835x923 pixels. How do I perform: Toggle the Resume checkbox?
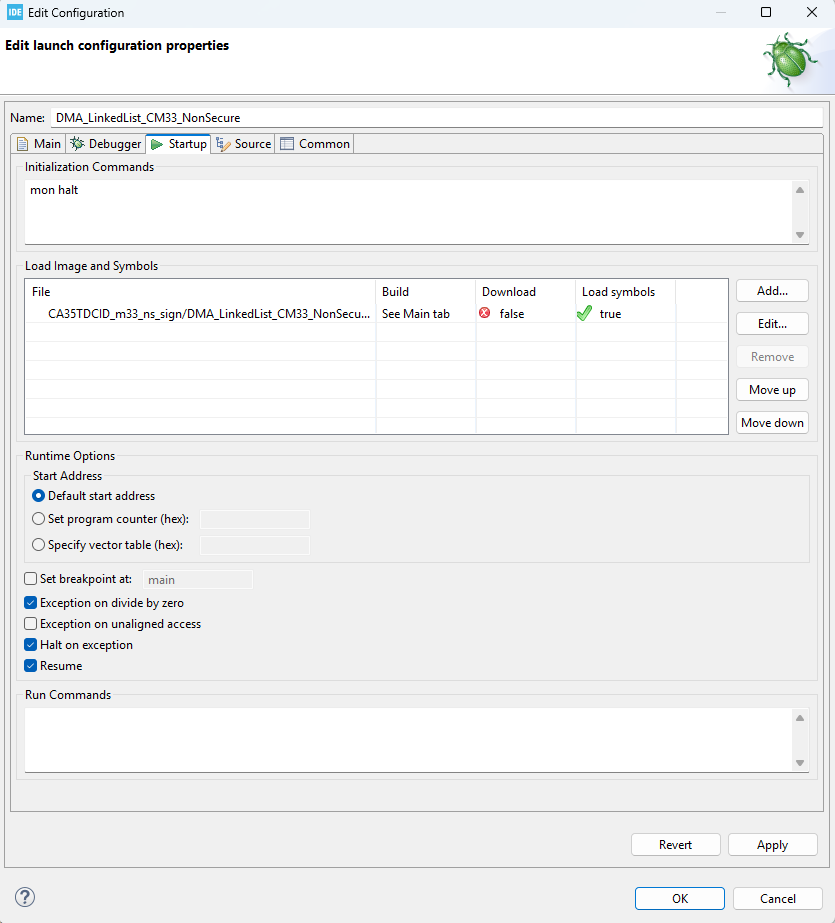(31, 666)
